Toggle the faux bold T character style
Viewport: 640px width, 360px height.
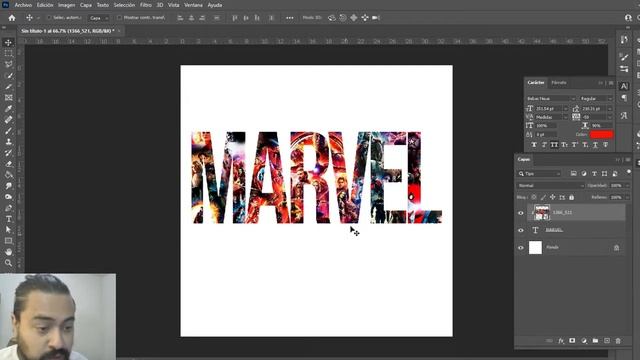tap(534, 145)
